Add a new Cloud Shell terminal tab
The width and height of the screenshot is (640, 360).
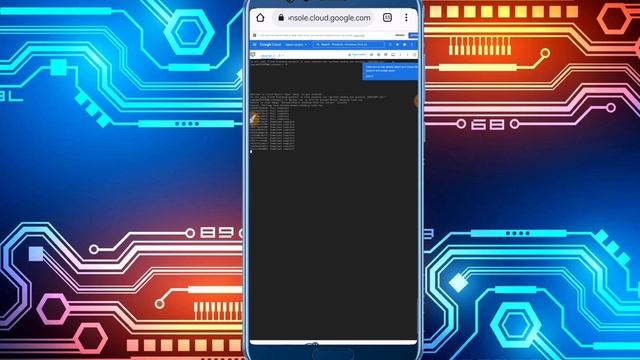280,56
